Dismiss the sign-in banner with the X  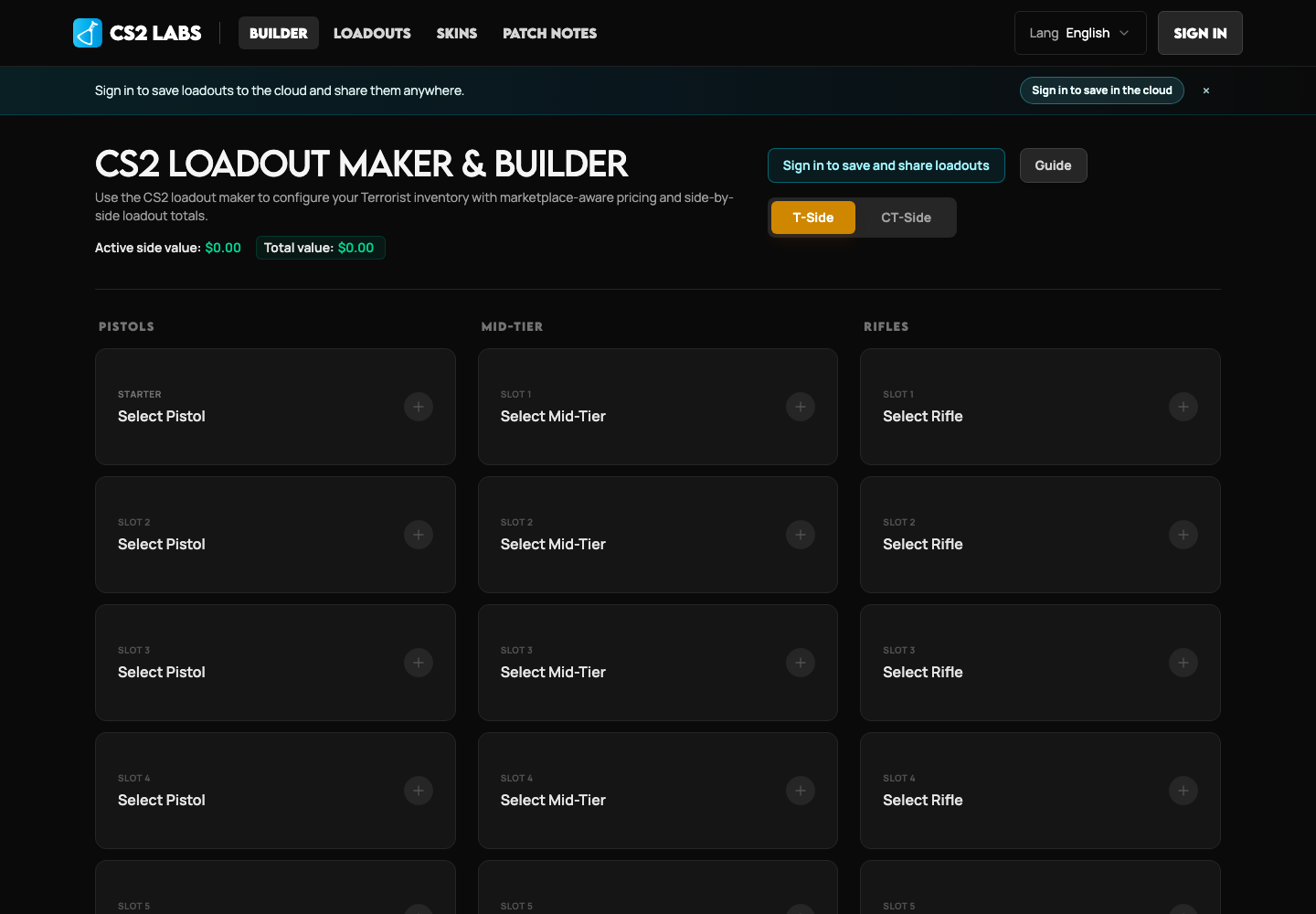1206,90
